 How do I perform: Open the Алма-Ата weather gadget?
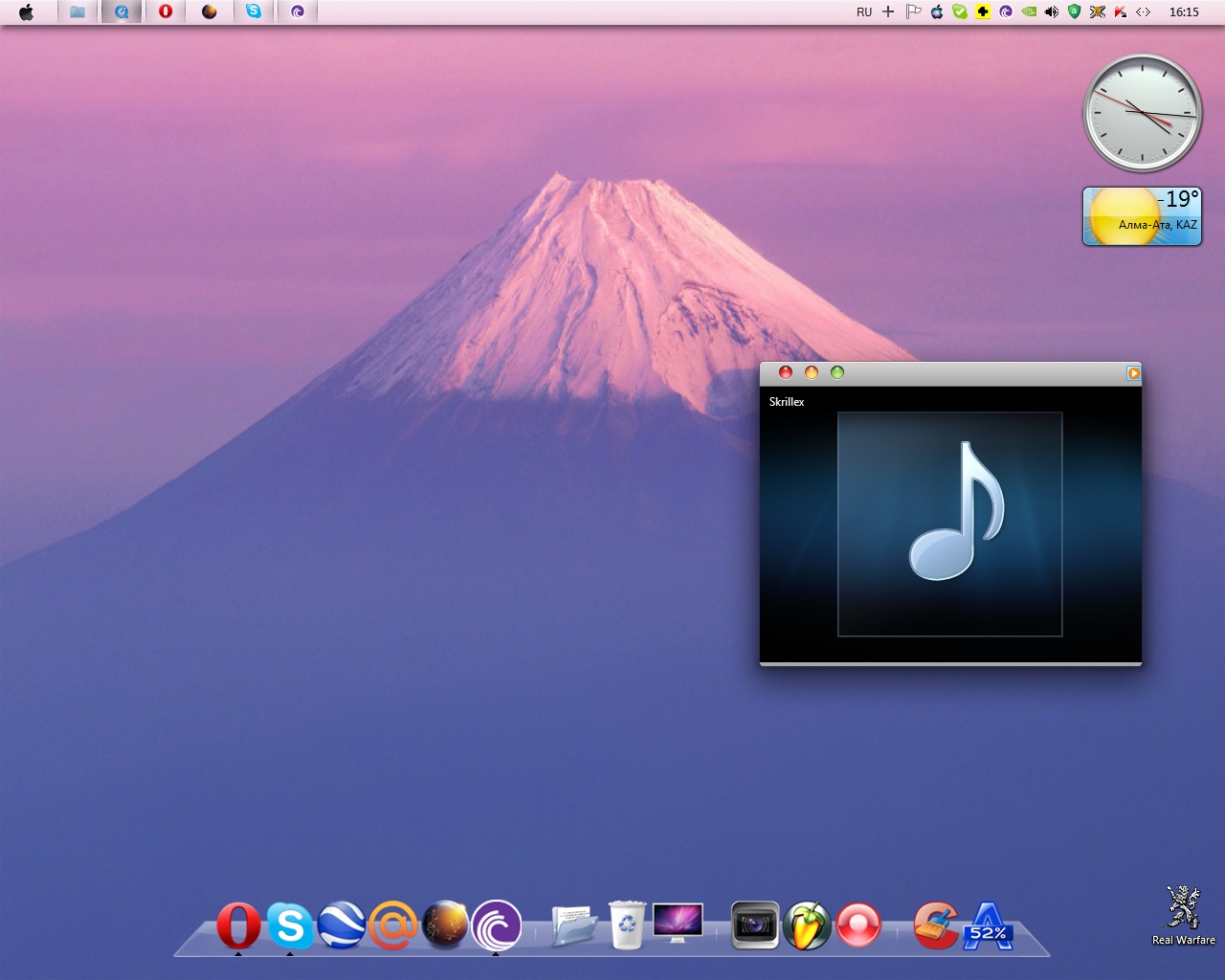1142,216
